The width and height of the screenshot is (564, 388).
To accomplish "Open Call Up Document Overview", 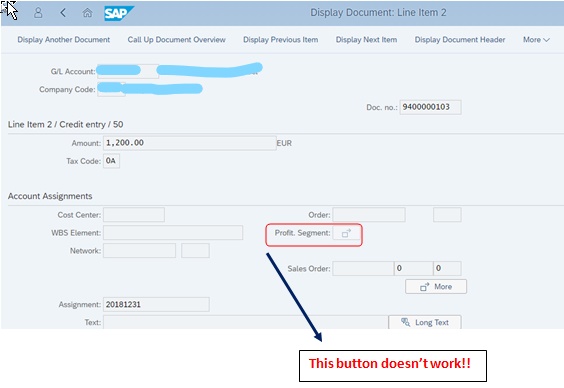I will (176, 40).
